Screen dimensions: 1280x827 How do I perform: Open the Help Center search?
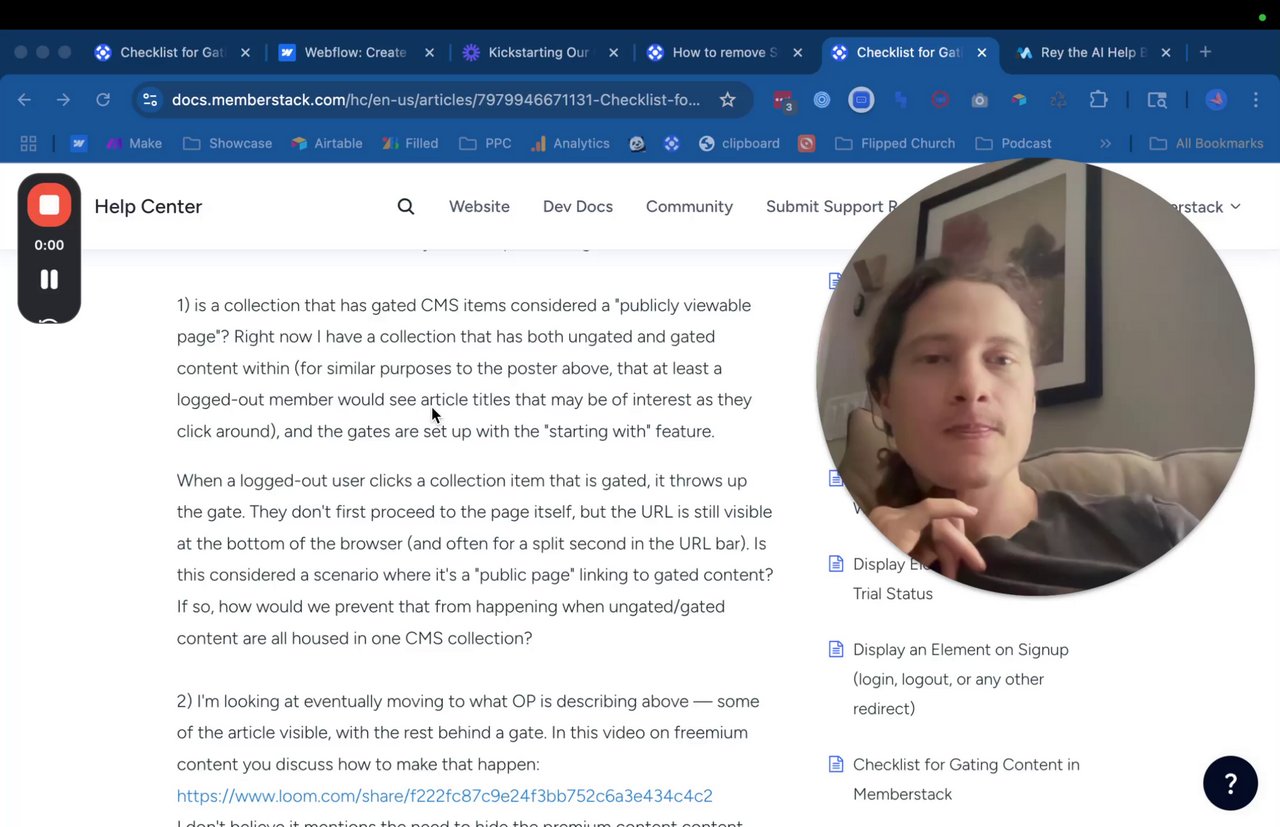(405, 206)
